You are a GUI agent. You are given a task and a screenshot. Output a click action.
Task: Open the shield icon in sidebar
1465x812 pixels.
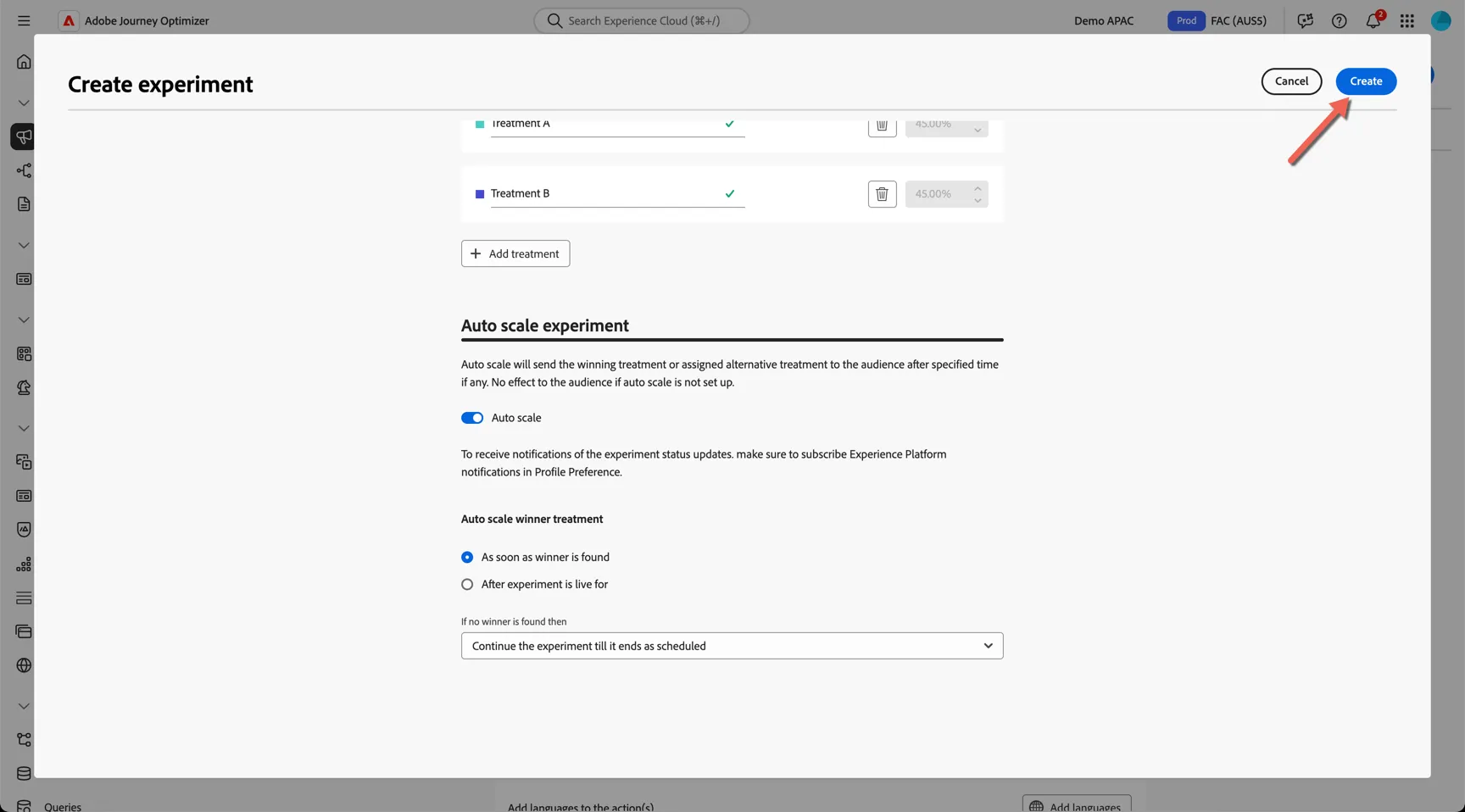pyautogui.click(x=24, y=530)
